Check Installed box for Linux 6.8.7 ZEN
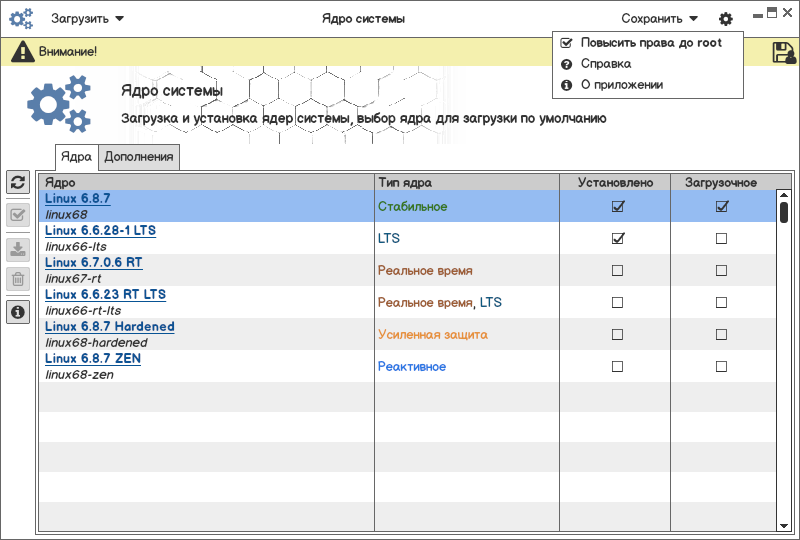The width and height of the screenshot is (800, 540). coord(617,367)
